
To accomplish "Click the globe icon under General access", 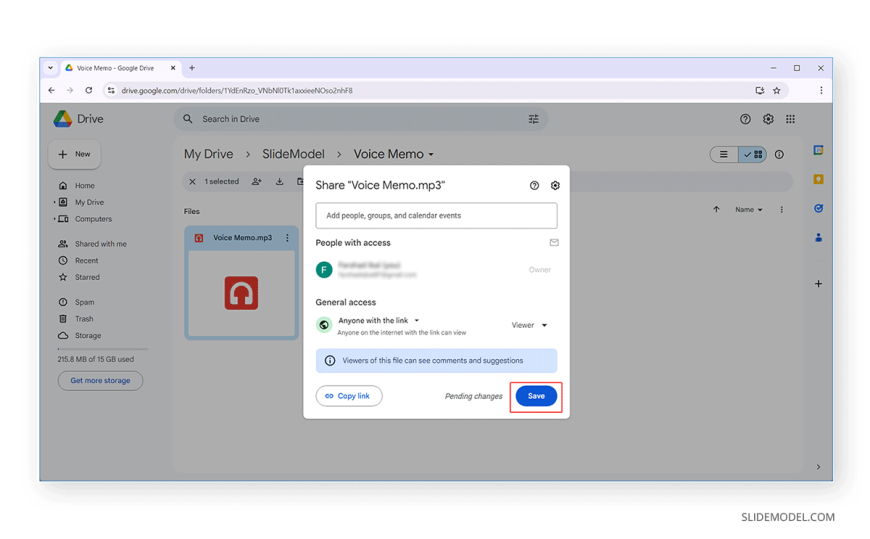I will 324,325.
